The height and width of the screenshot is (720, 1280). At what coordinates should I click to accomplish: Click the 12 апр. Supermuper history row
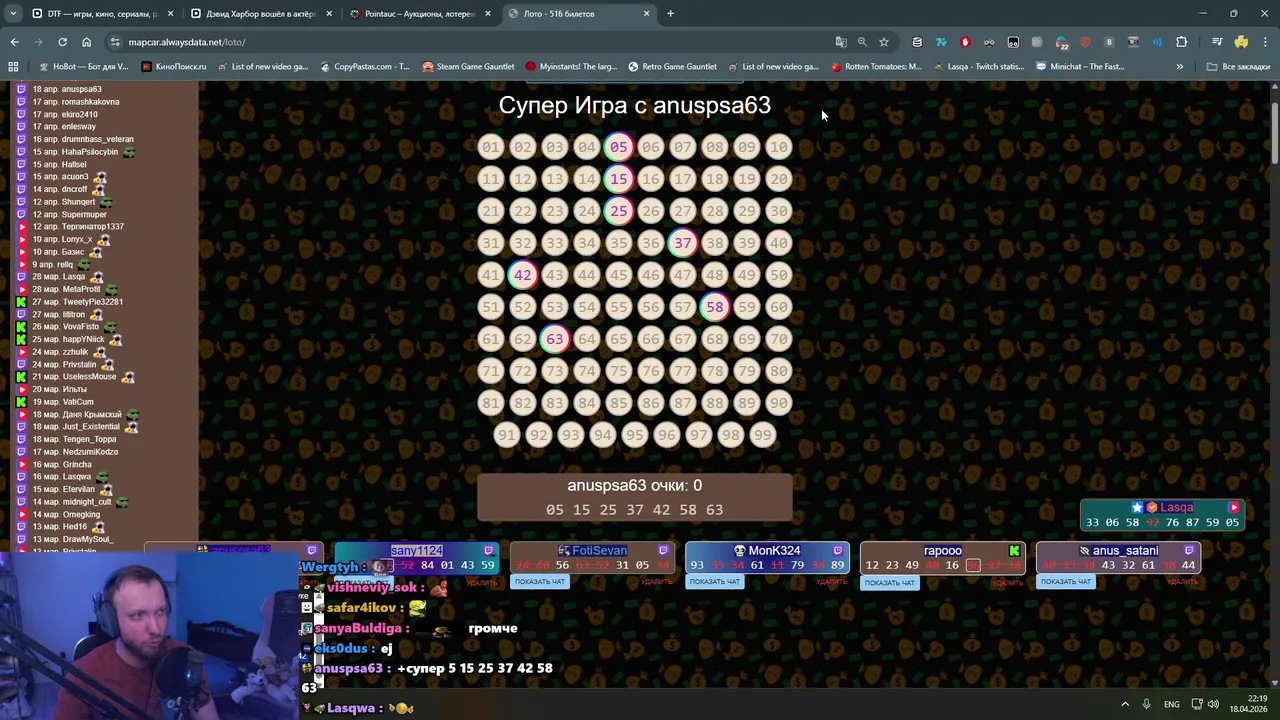pos(69,214)
